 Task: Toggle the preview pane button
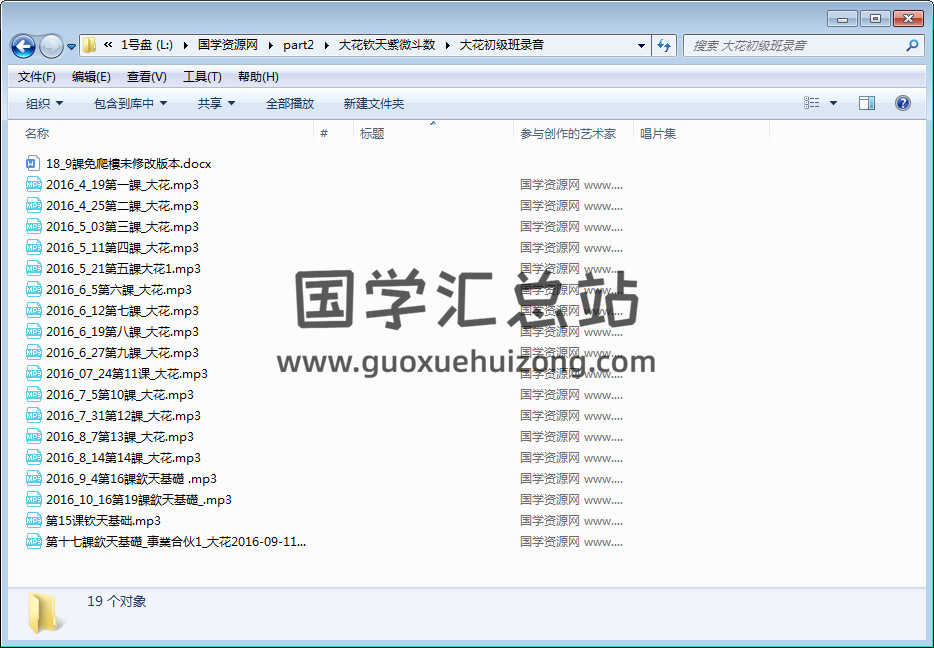tap(867, 103)
